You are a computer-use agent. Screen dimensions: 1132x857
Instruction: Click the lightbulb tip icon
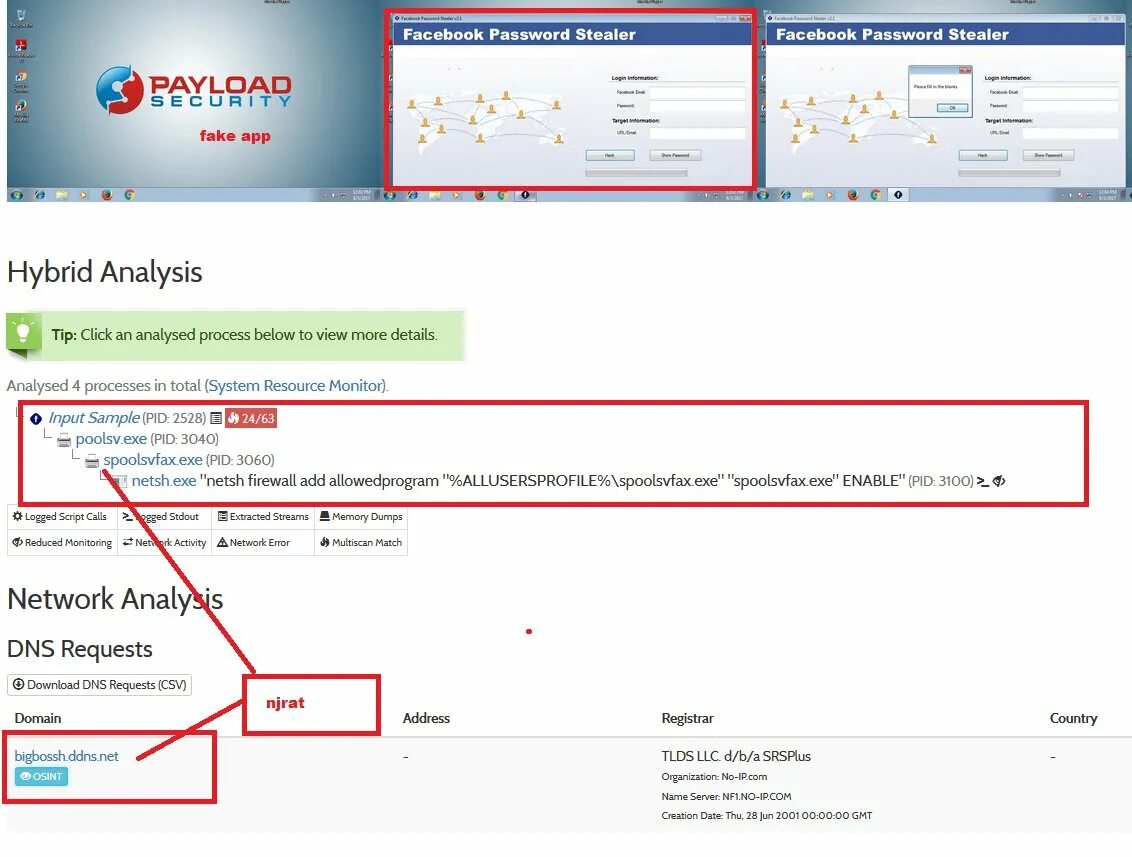coord(23,334)
